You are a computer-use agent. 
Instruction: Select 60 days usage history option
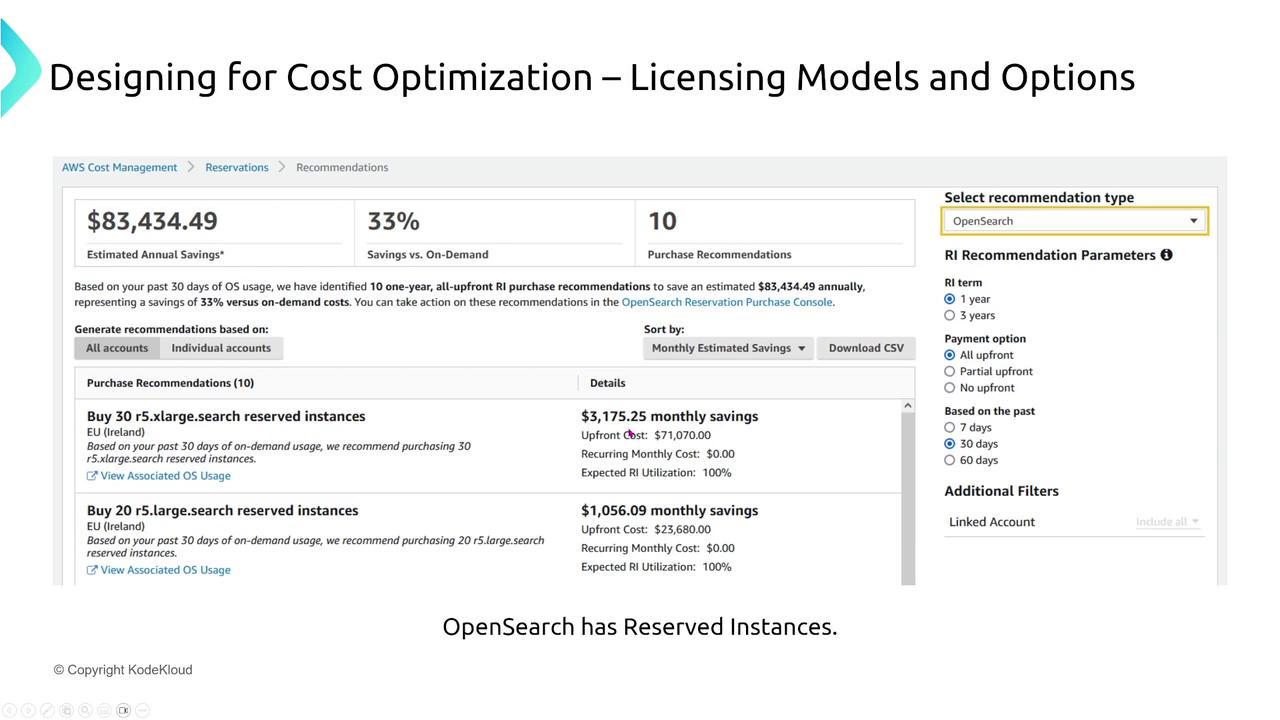tap(950, 461)
